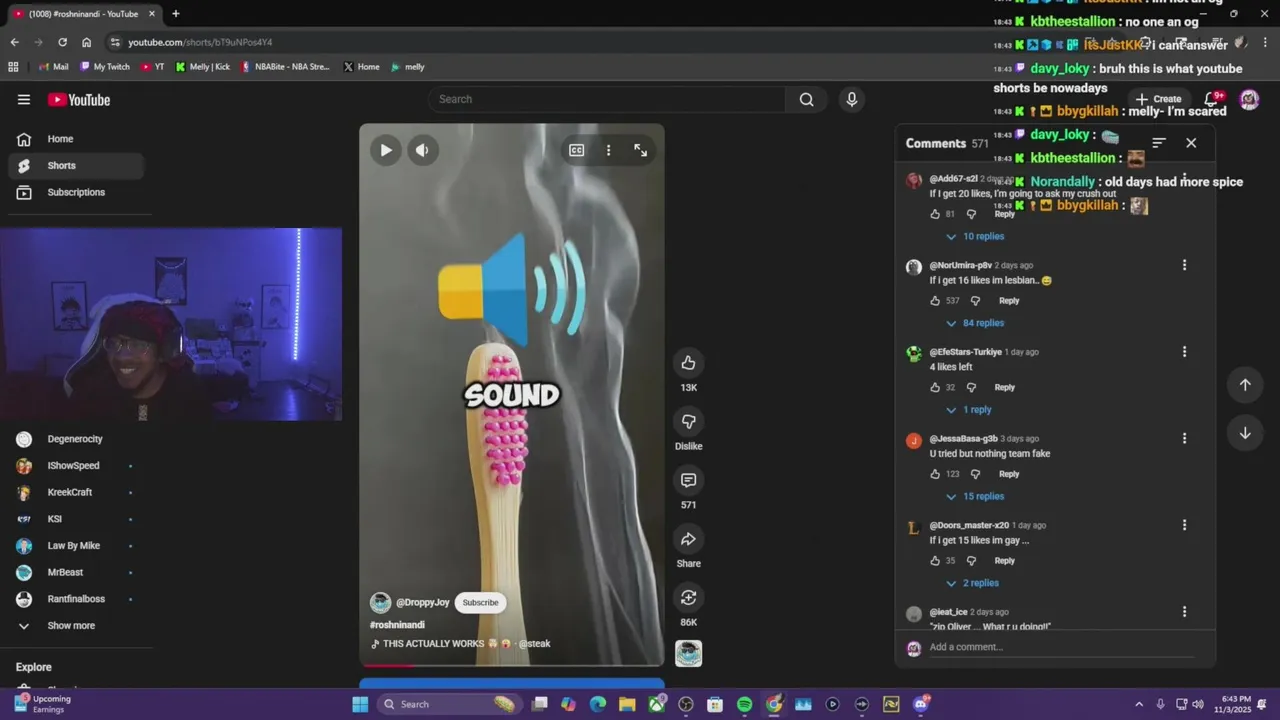Reply to @EfeStars-Turkiye's comment

click(1004, 387)
